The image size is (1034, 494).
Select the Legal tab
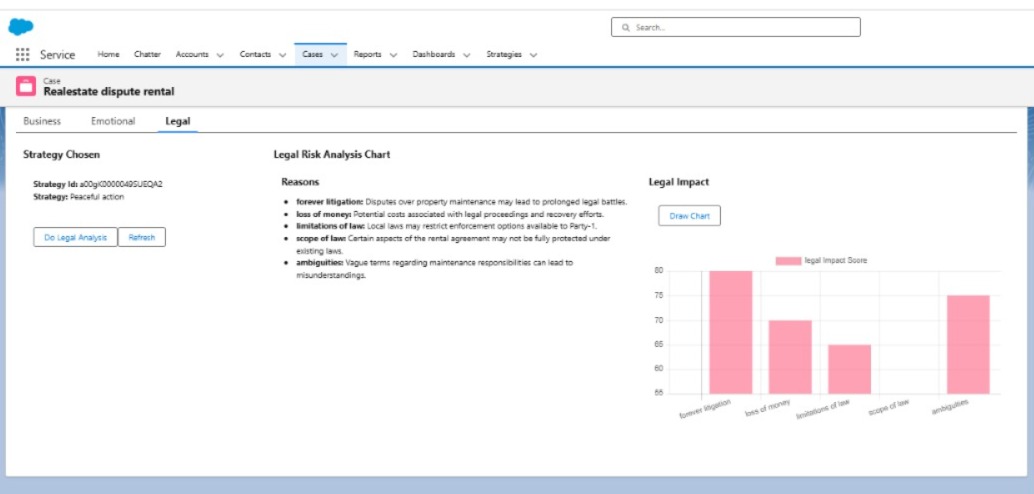click(x=177, y=121)
